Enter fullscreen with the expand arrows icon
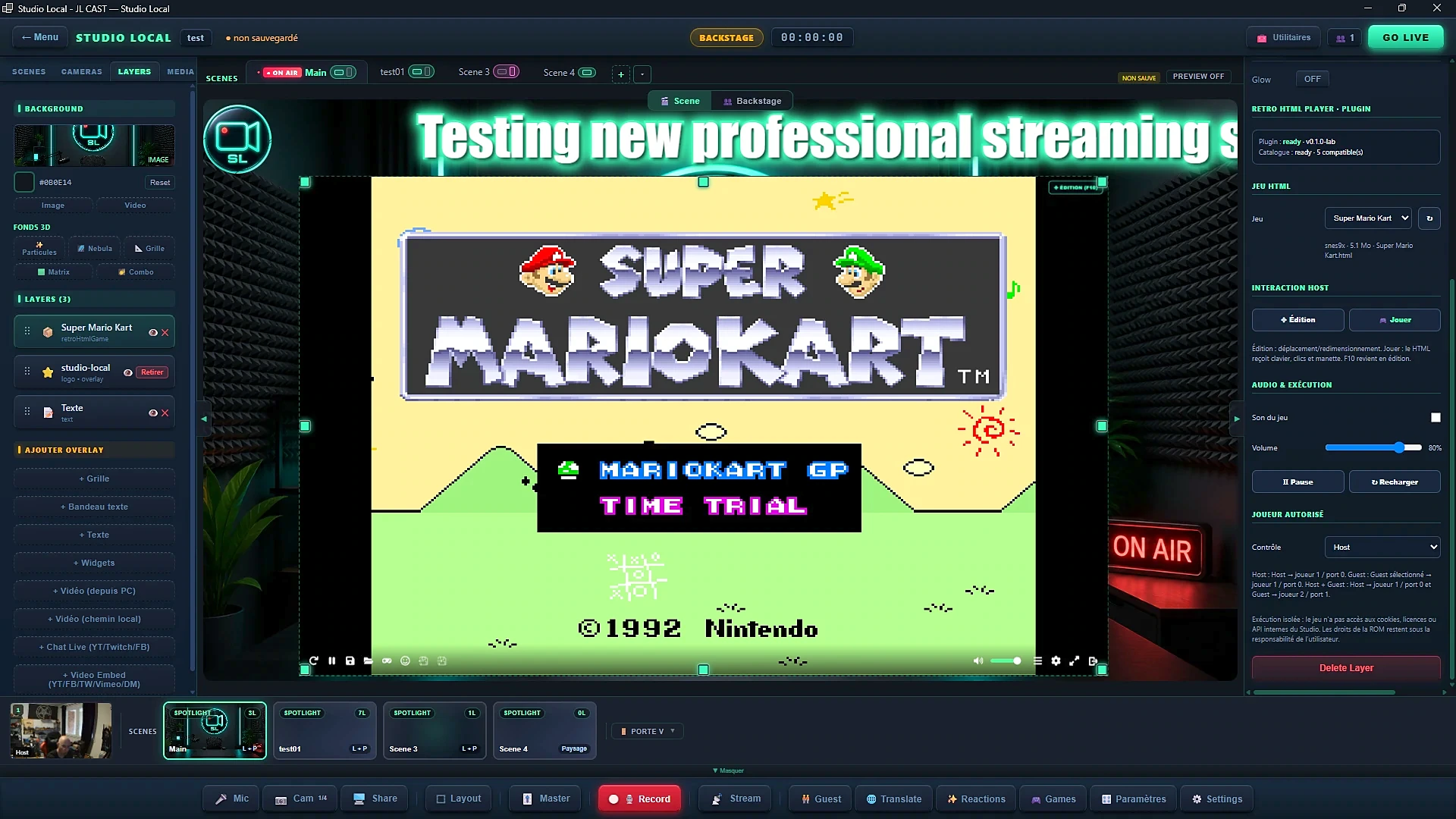Image resolution: width=1456 pixels, height=819 pixels. [1074, 661]
